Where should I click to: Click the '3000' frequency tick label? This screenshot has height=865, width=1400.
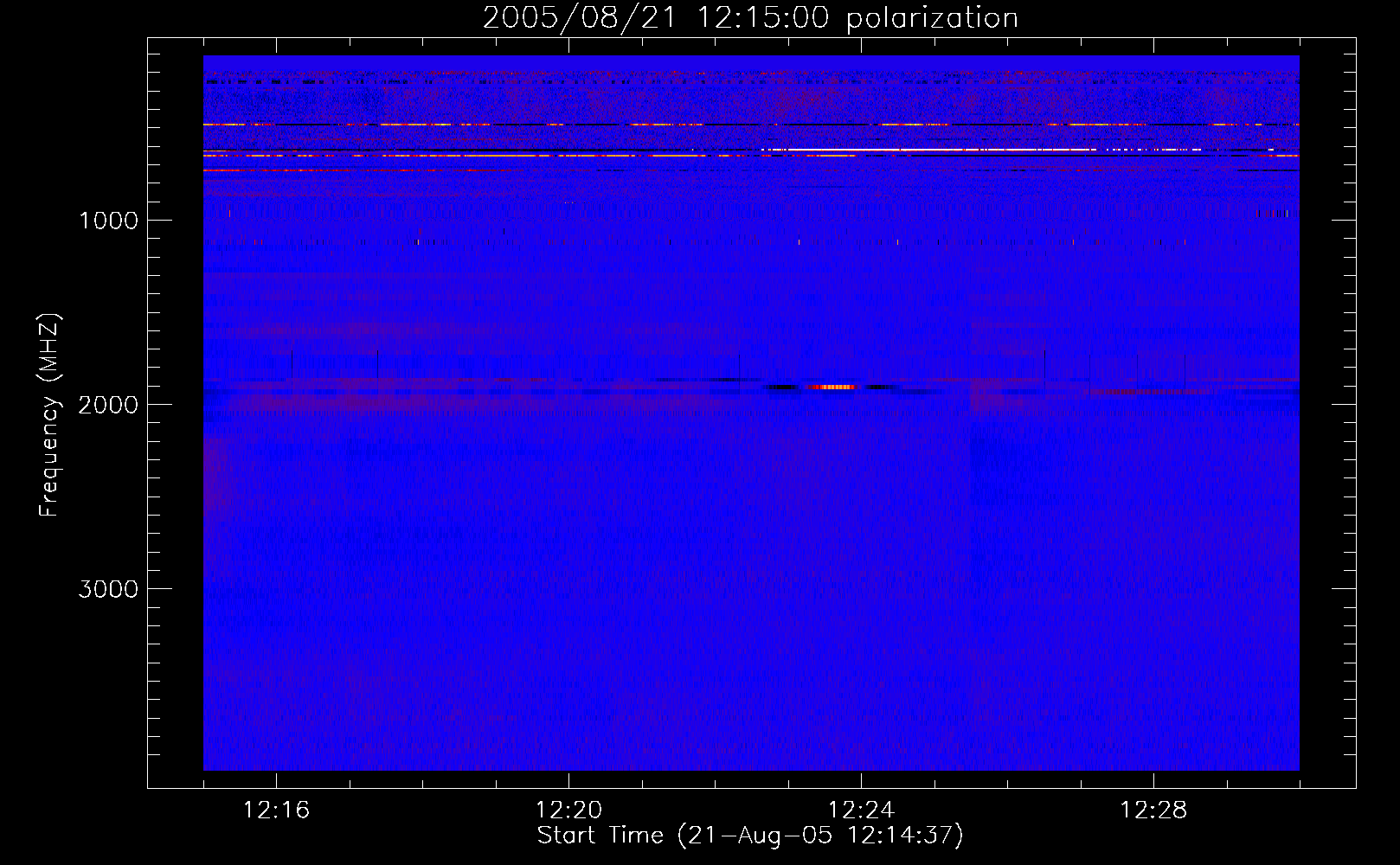pyautogui.click(x=108, y=589)
